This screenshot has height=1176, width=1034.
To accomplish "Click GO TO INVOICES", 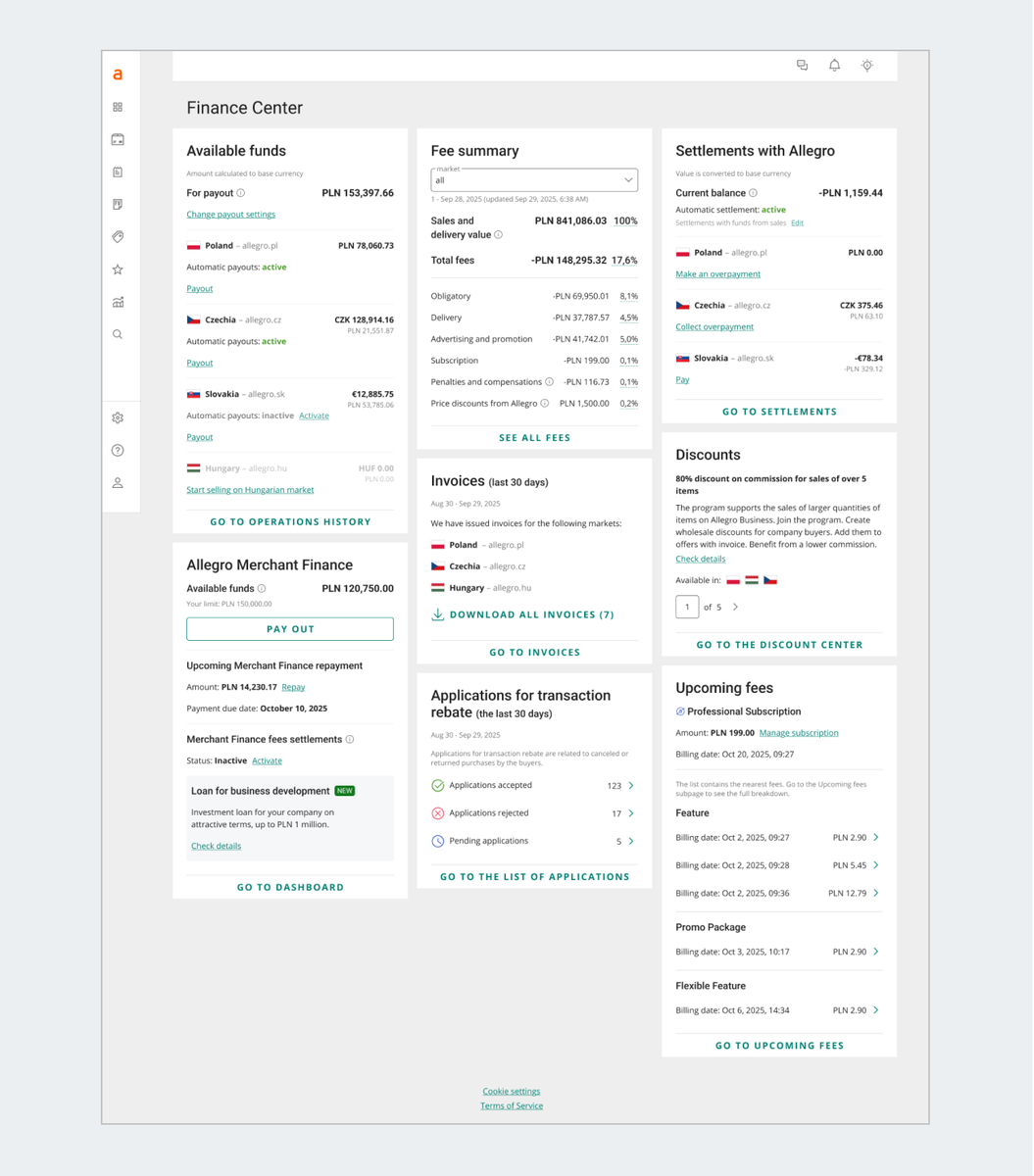I will tap(534, 652).
